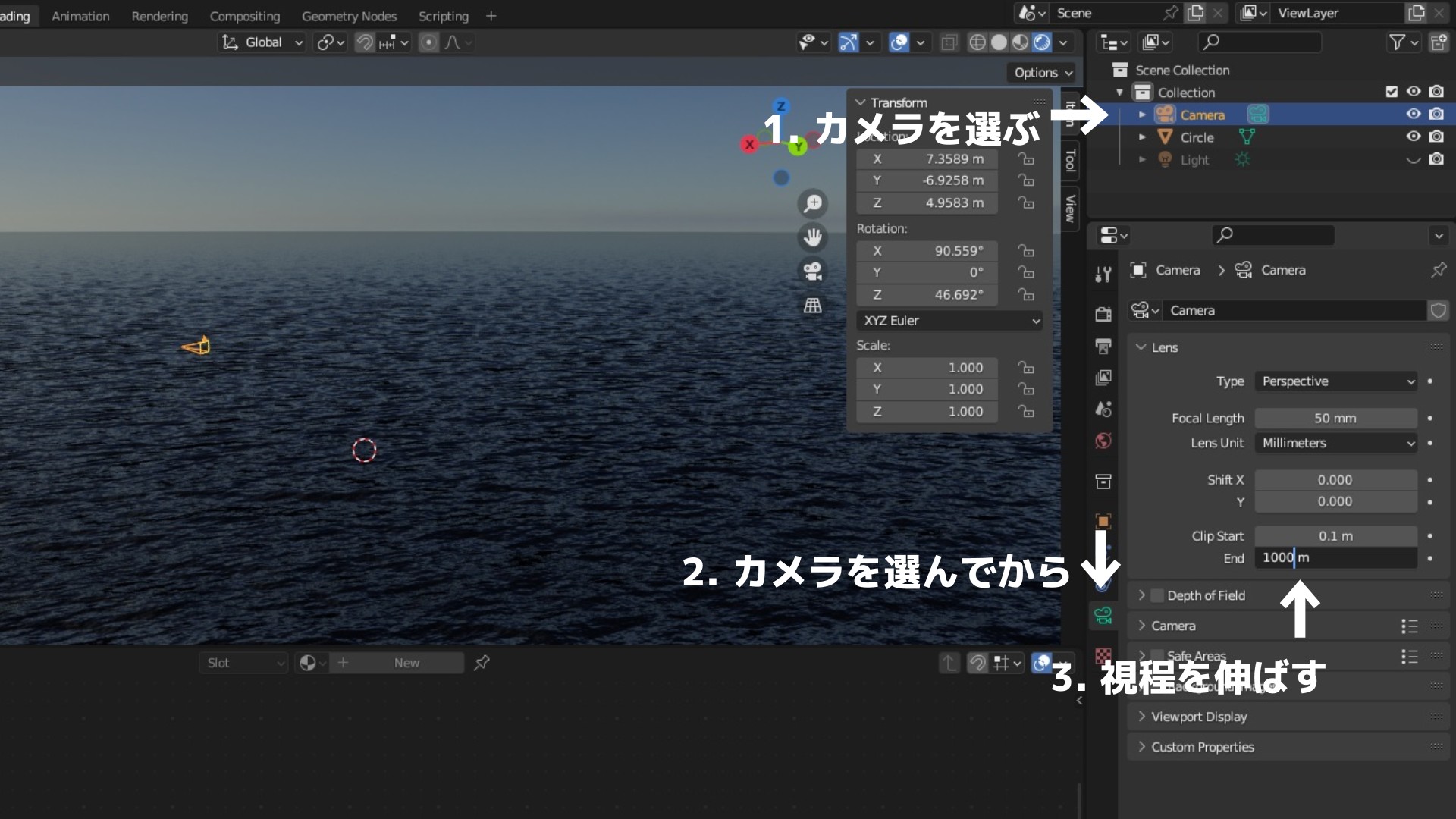This screenshot has height=819, width=1456.
Task: Switch orthographic/perspective with grid gizmo icon
Action: (813, 306)
